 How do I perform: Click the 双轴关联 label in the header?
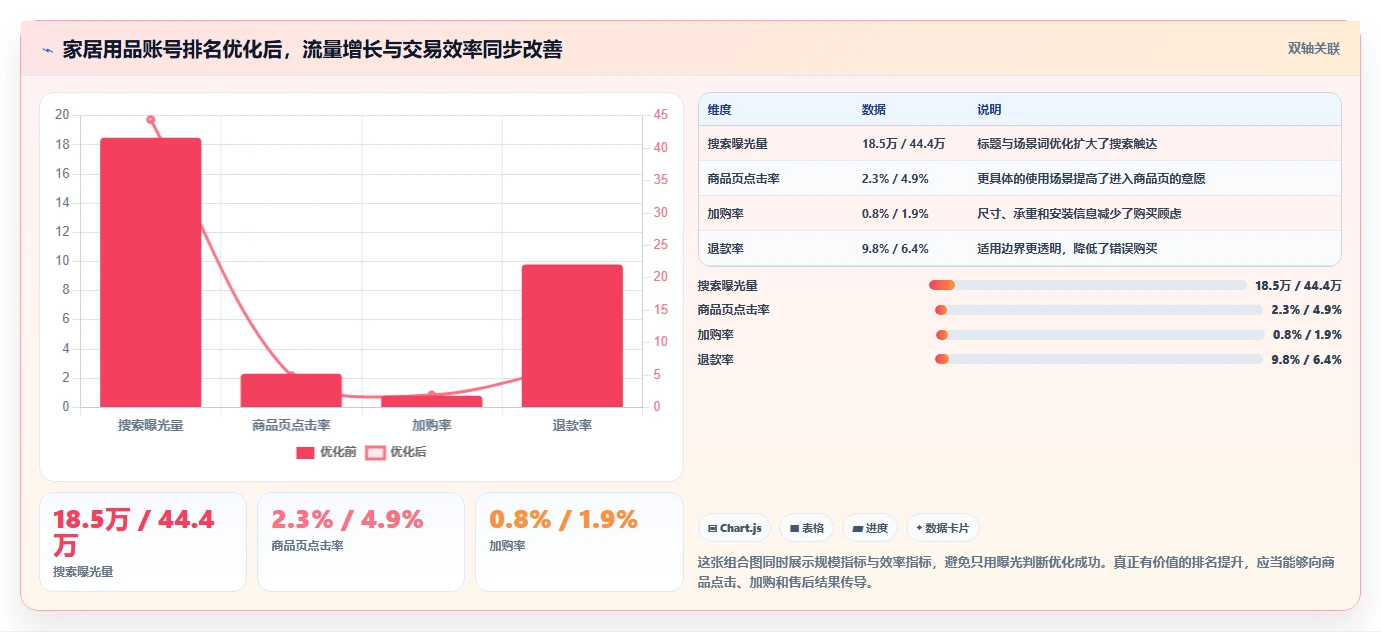tap(1313, 48)
